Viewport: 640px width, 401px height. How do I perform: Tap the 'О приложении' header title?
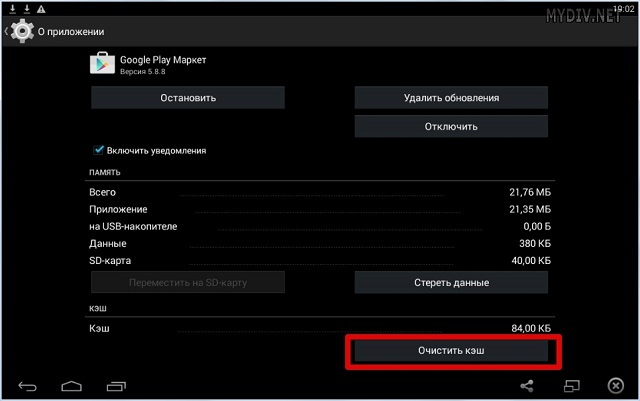(71, 31)
